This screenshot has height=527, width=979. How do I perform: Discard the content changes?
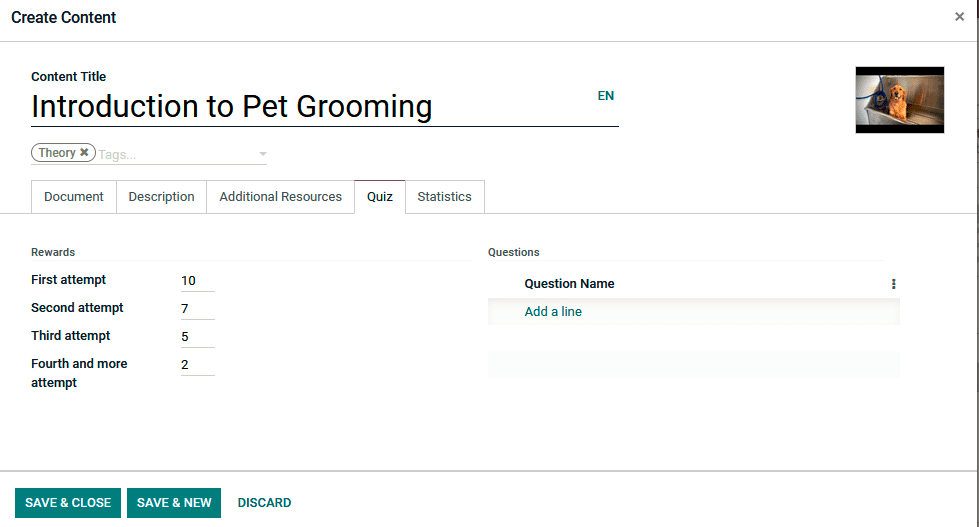(x=264, y=503)
